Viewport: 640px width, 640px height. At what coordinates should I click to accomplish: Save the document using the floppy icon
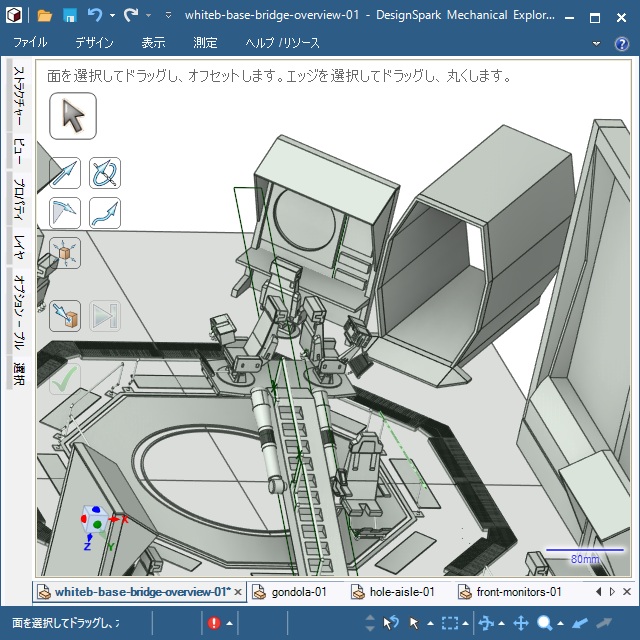coord(70,16)
